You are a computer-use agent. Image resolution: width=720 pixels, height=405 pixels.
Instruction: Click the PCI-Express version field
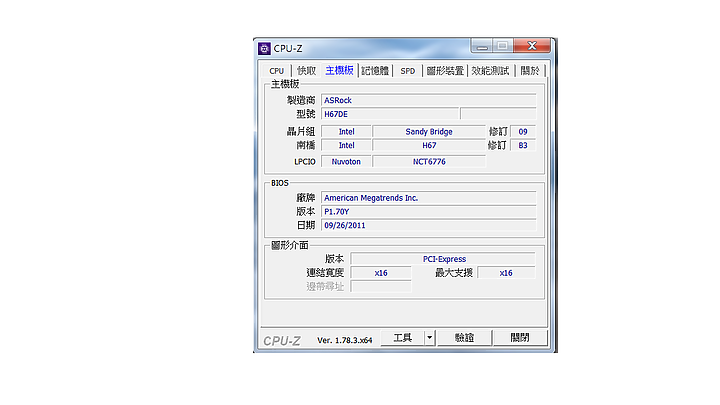coord(443,259)
